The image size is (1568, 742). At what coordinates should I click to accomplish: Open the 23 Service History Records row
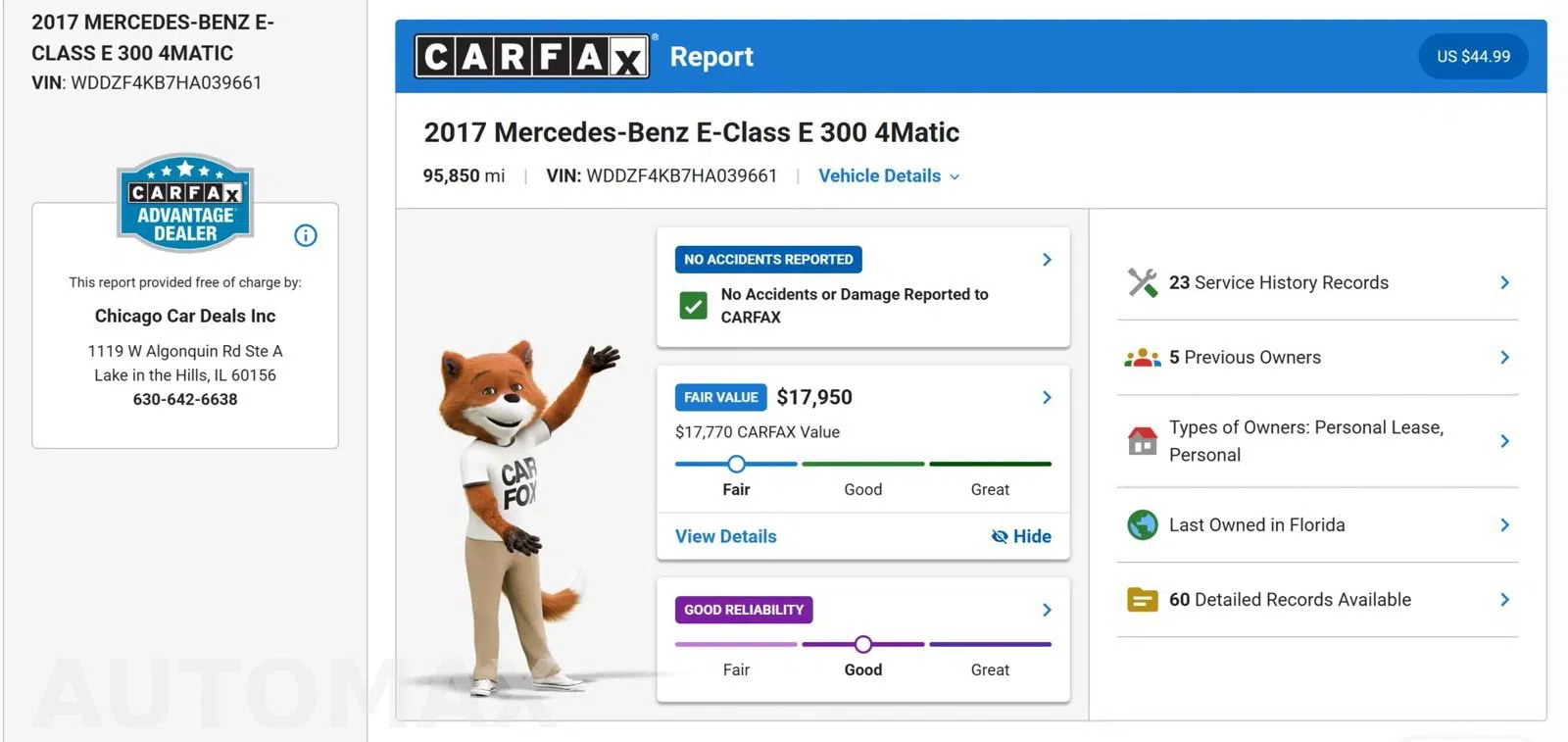click(x=1318, y=282)
